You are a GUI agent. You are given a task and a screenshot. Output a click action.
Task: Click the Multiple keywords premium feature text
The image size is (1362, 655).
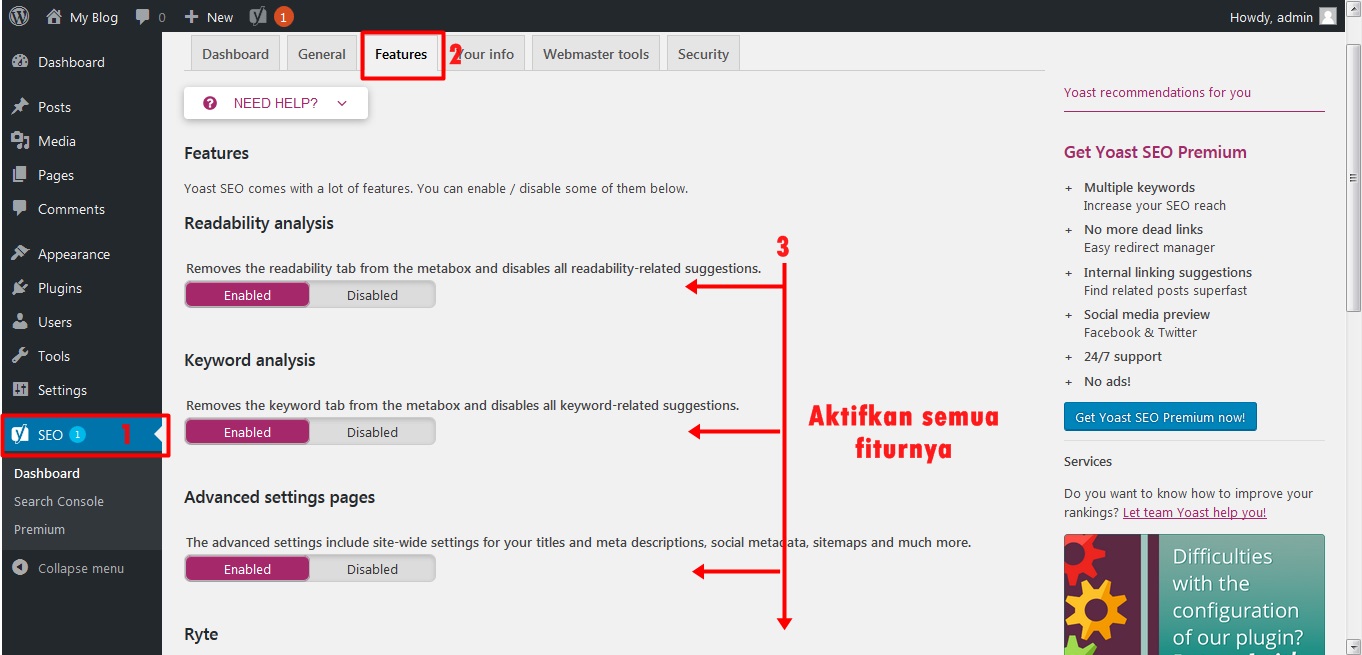[1139, 187]
